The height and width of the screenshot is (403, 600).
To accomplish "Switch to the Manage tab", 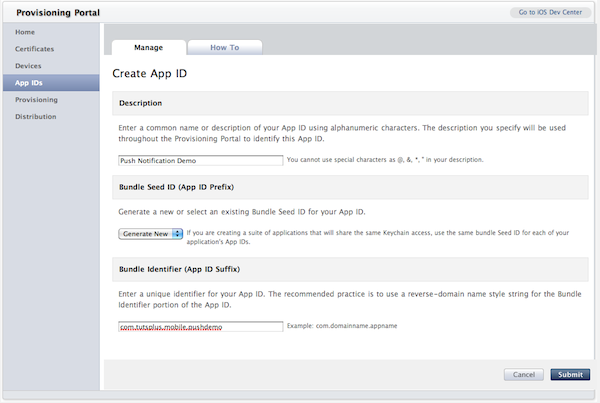I will pyautogui.click(x=149, y=47).
